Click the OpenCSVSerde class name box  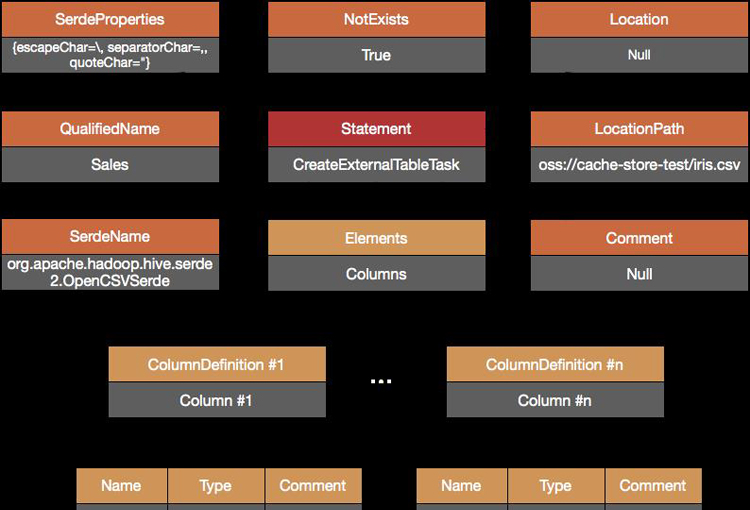tap(110, 272)
